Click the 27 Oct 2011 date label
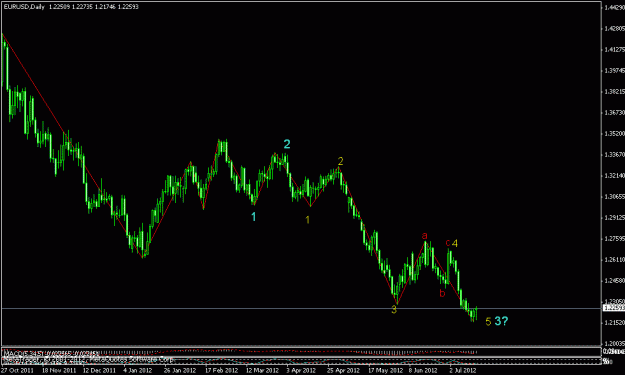 18,371
